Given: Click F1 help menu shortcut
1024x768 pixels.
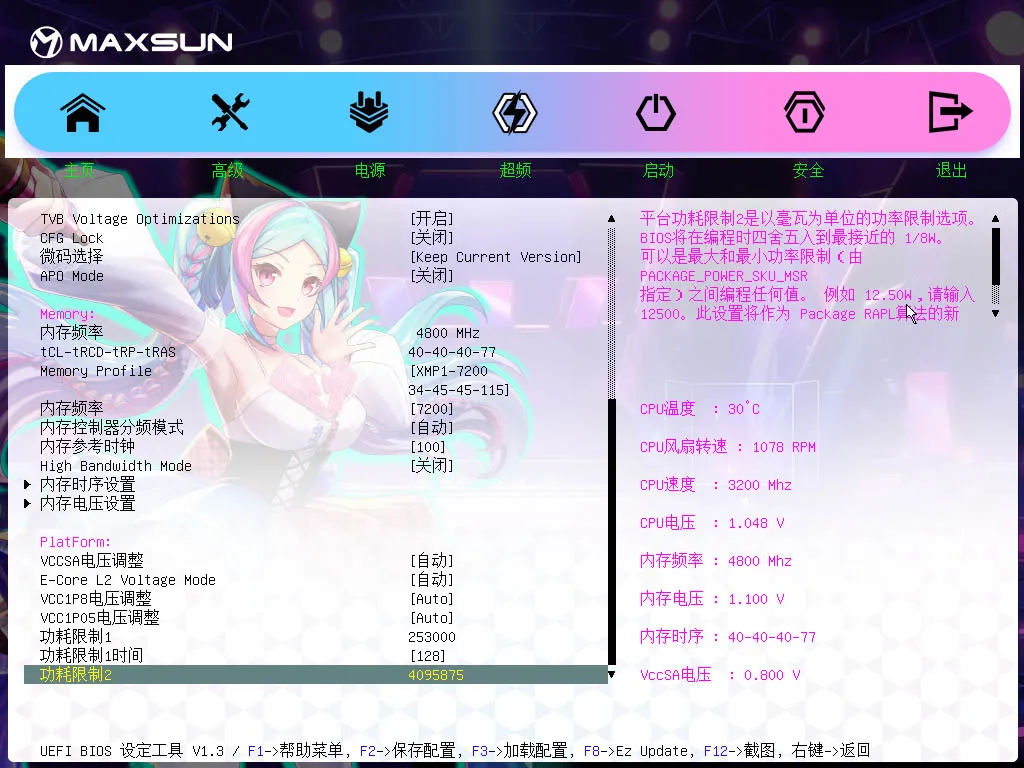Looking at the screenshot, I should pyautogui.click(x=295, y=751).
